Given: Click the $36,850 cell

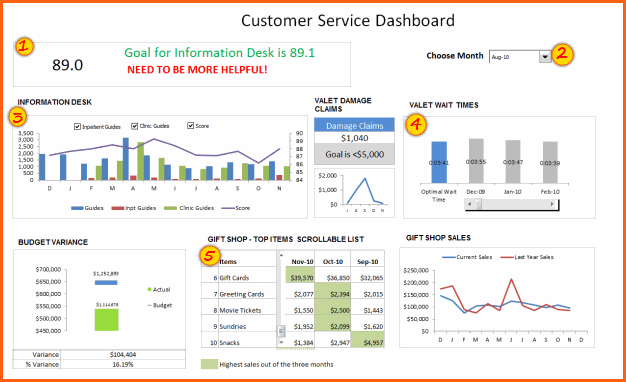Looking at the screenshot, I should tap(333, 275).
